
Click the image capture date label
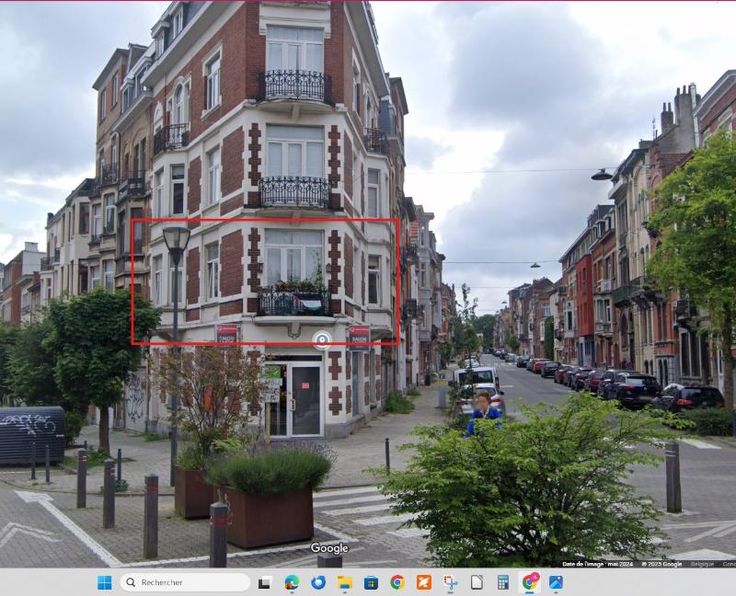(x=597, y=564)
